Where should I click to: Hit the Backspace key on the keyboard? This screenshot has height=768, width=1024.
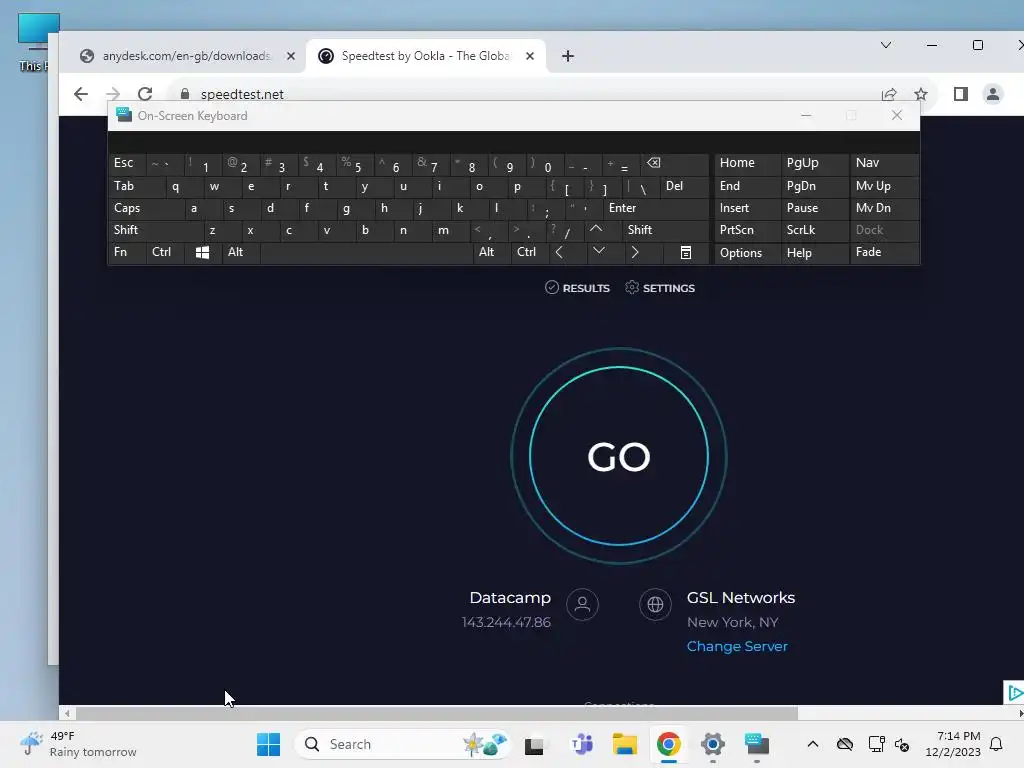pos(675,163)
